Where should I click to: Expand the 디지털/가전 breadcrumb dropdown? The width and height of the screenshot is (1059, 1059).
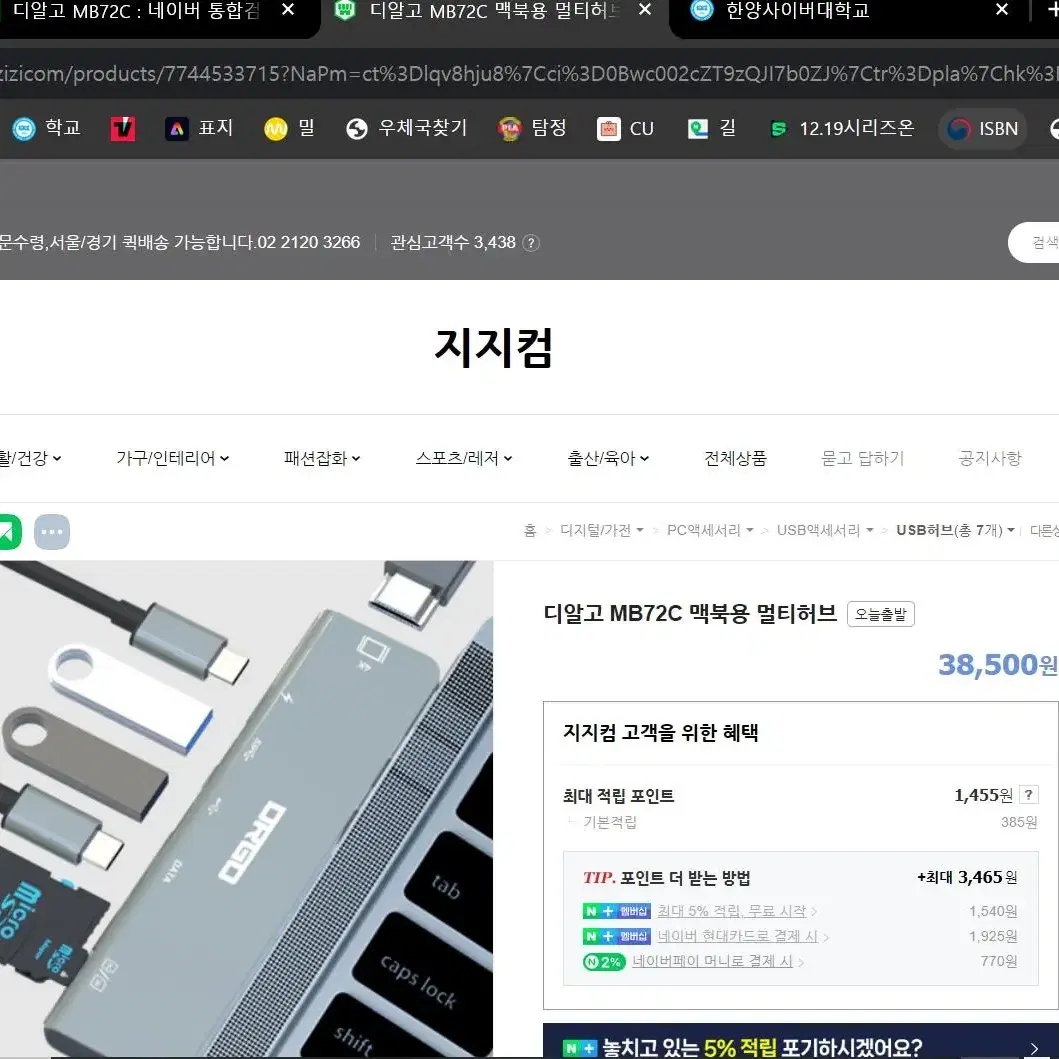[x=602, y=530]
